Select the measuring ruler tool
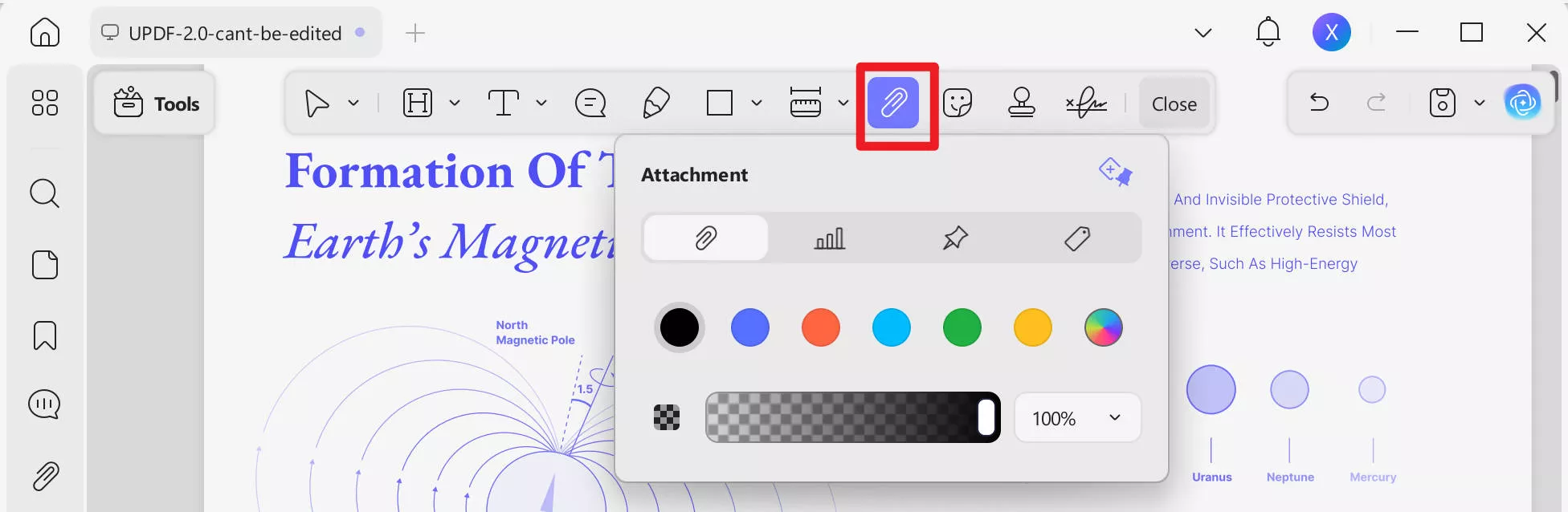 point(806,103)
